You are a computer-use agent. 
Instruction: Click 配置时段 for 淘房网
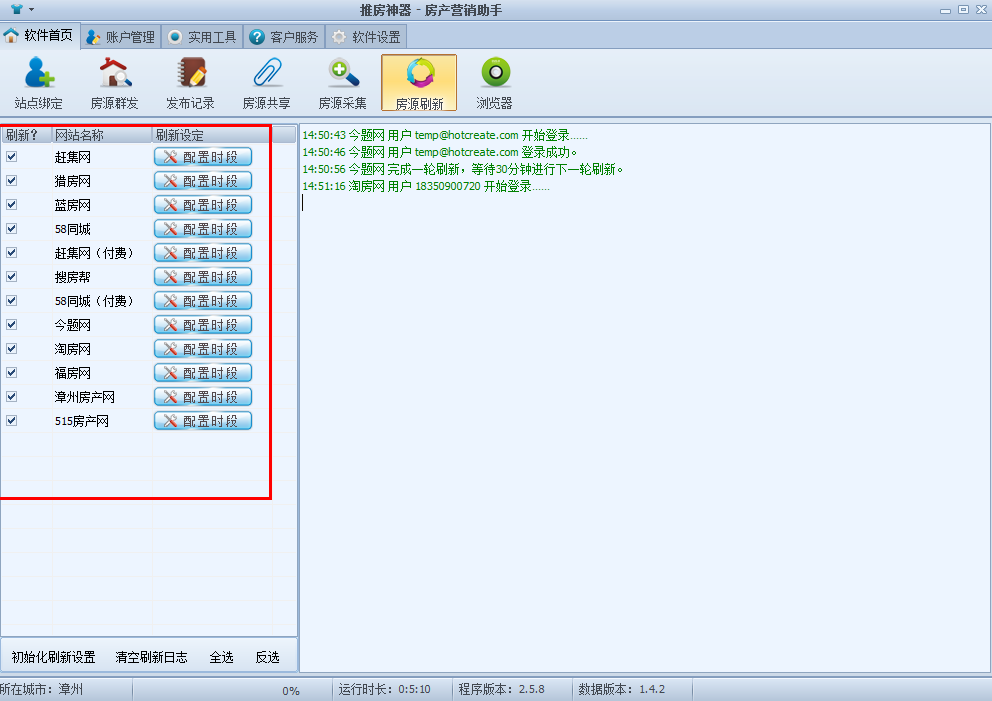pos(203,349)
